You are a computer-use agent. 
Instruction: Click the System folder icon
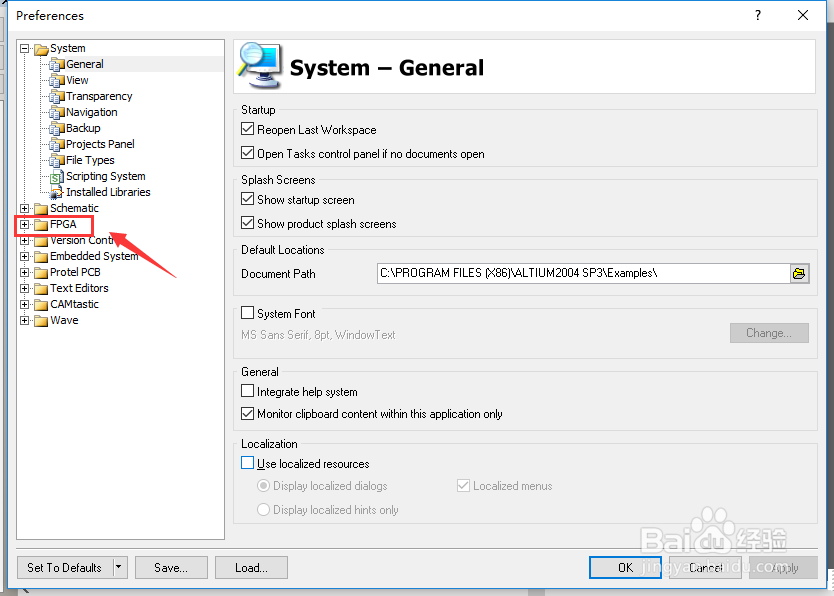click(41, 49)
